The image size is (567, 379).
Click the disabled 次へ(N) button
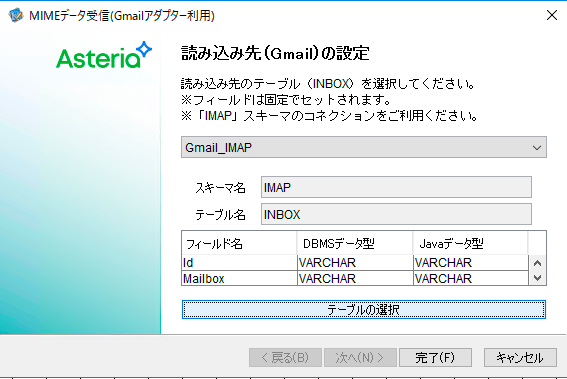[360, 358]
